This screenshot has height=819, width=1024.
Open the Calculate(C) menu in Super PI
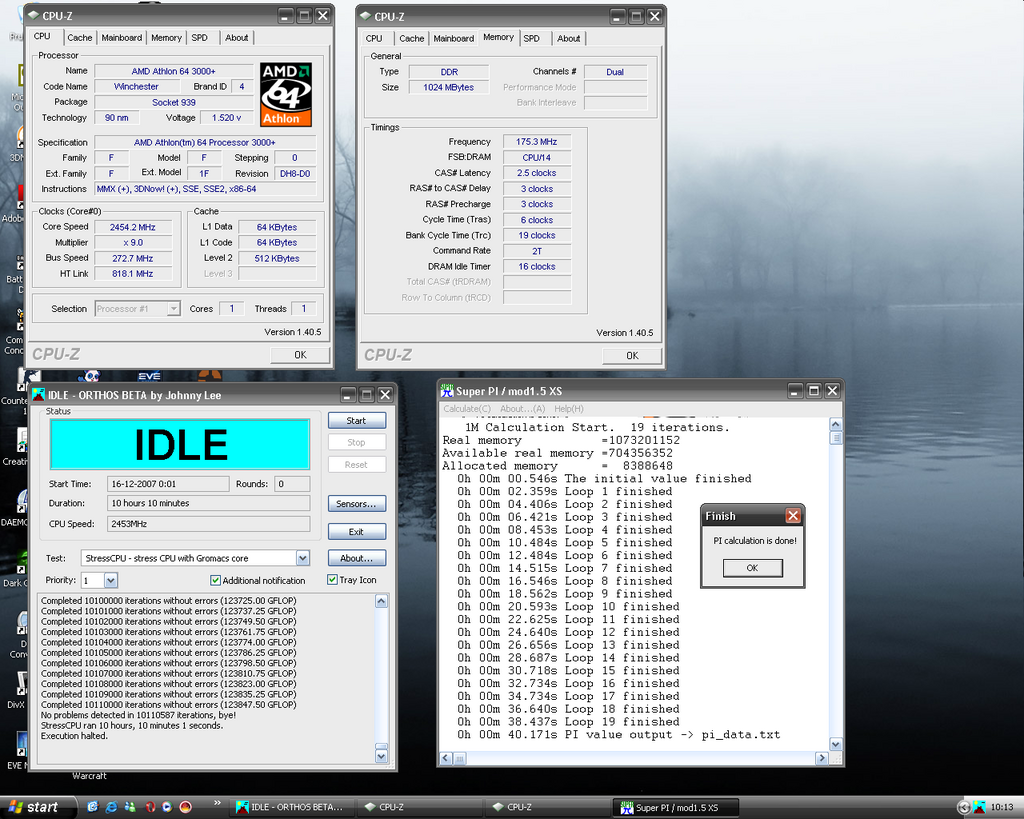[x=467, y=409]
